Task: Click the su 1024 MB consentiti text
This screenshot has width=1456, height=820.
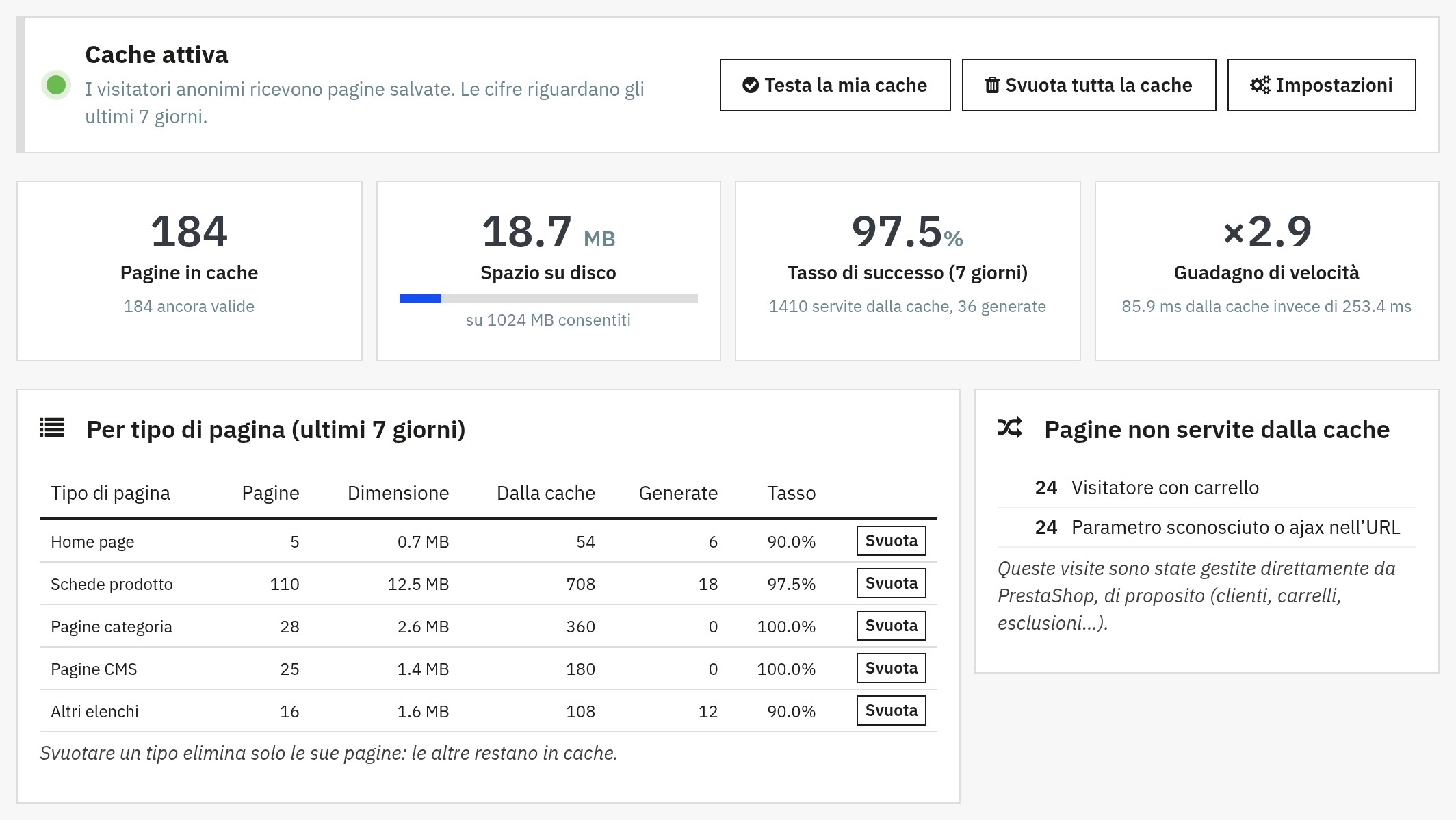Action: coord(548,320)
